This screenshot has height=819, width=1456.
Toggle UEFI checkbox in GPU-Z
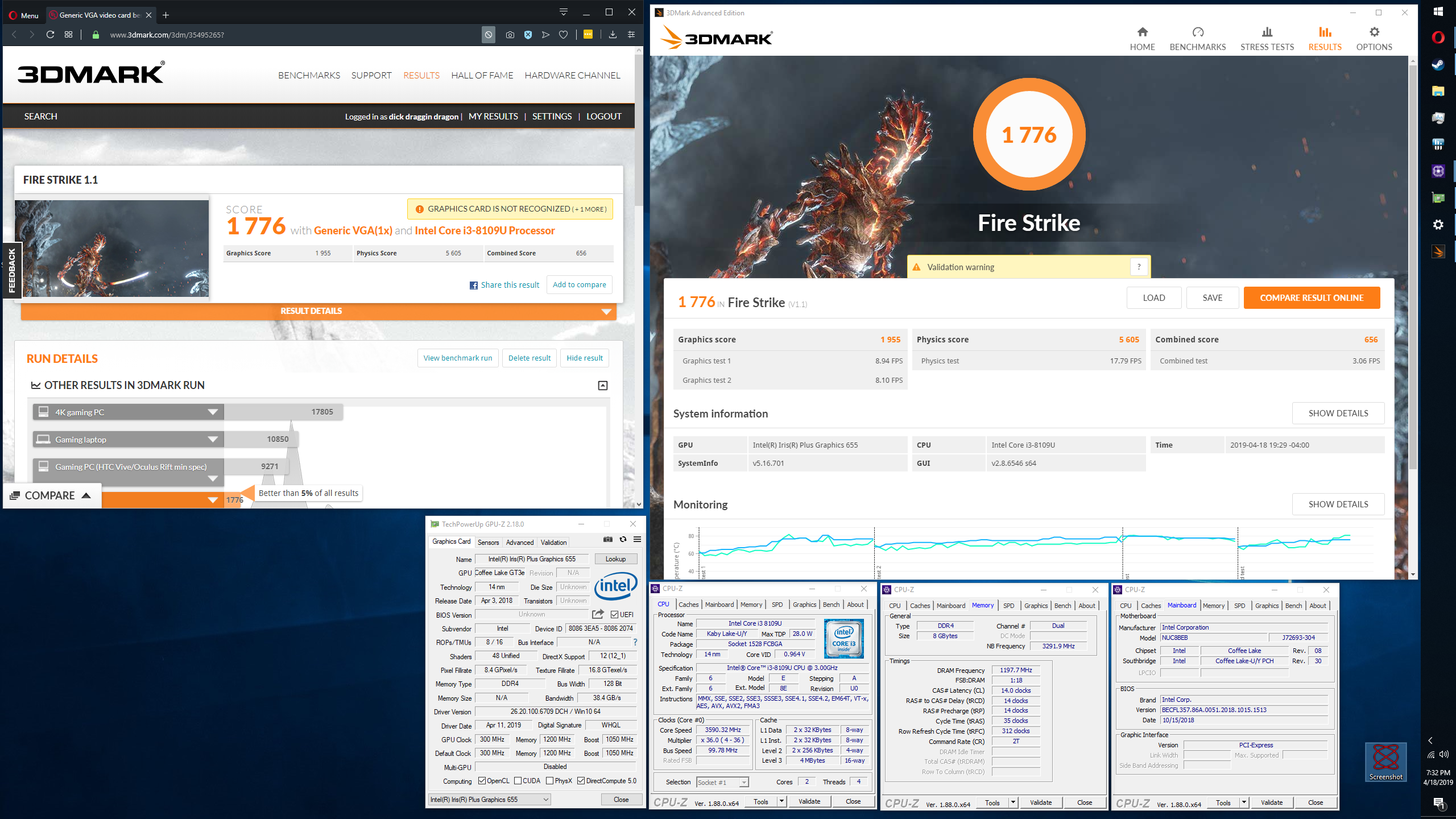(614, 614)
